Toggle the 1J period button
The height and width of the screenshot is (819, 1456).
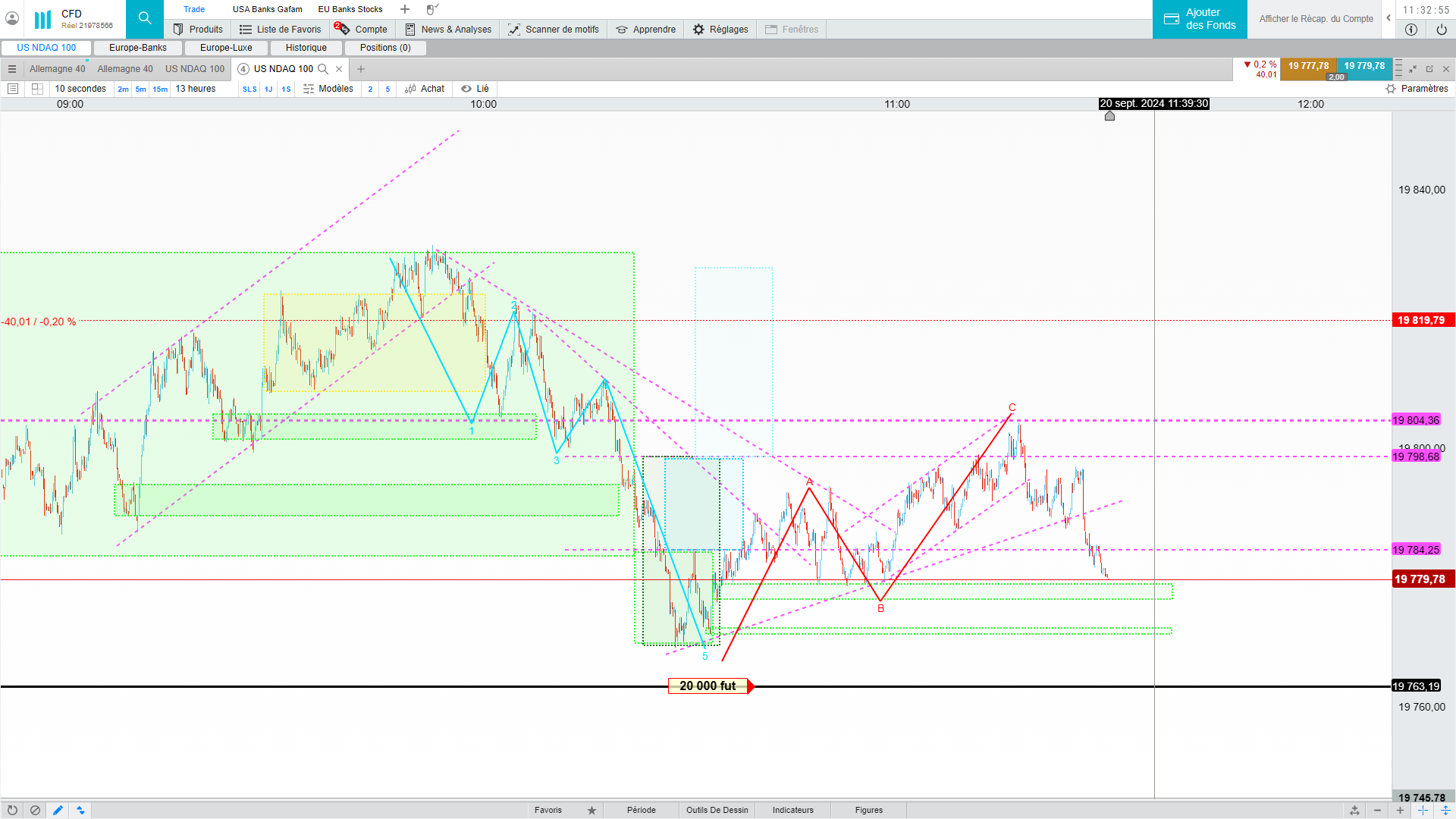pyautogui.click(x=268, y=89)
